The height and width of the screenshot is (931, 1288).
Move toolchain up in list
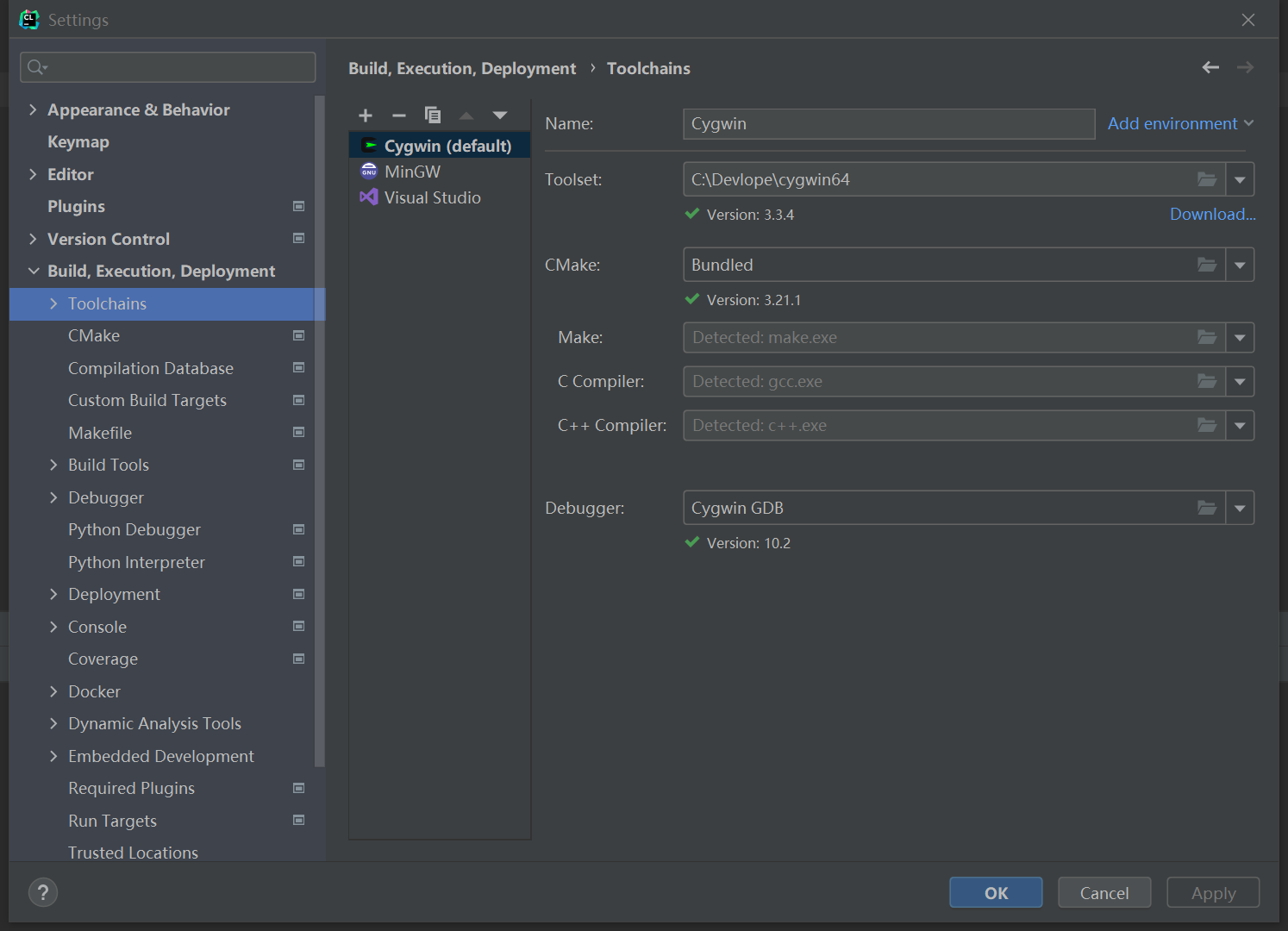pos(466,116)
